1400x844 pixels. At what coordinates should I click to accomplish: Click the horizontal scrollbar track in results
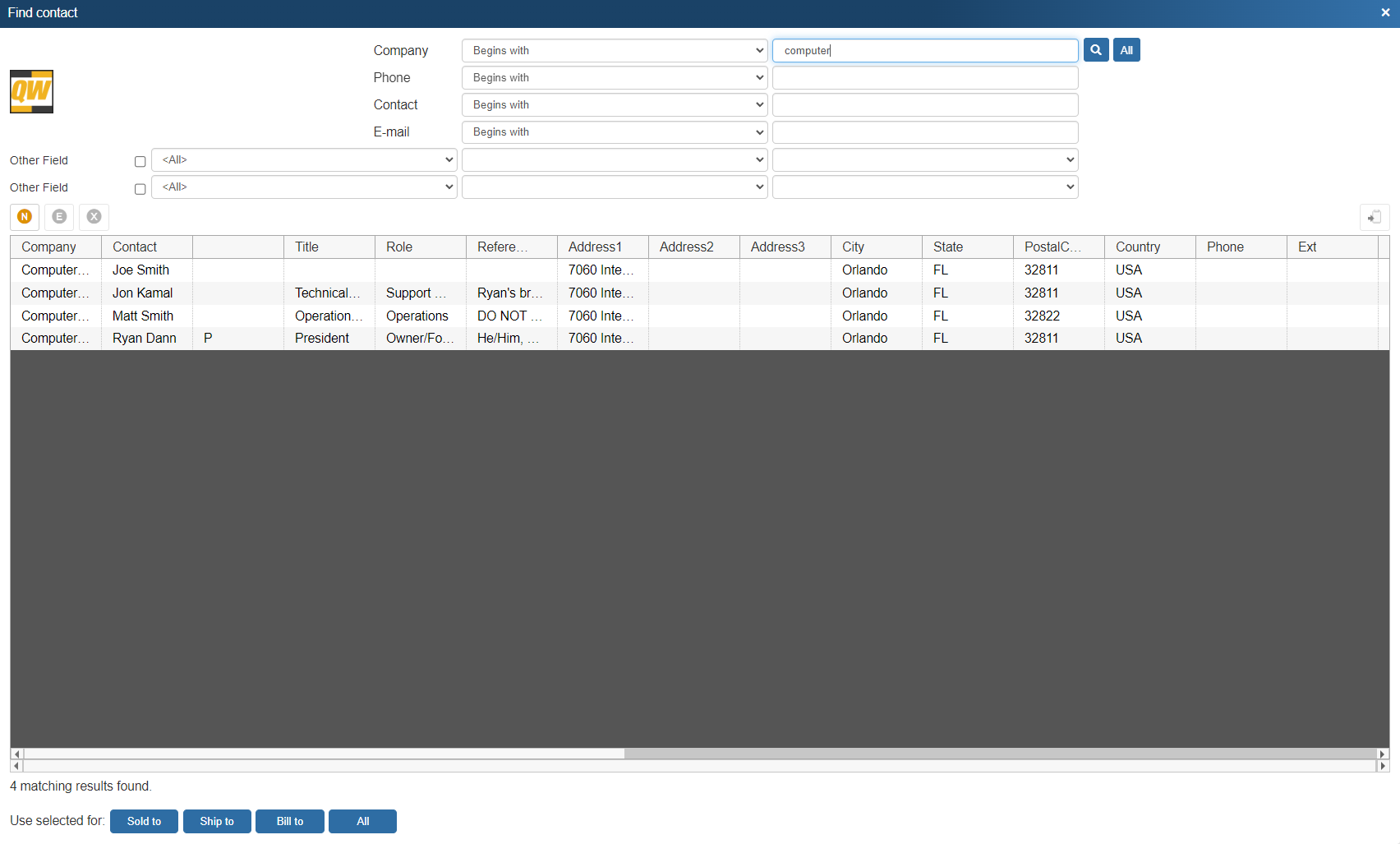[x=329, y=754]
